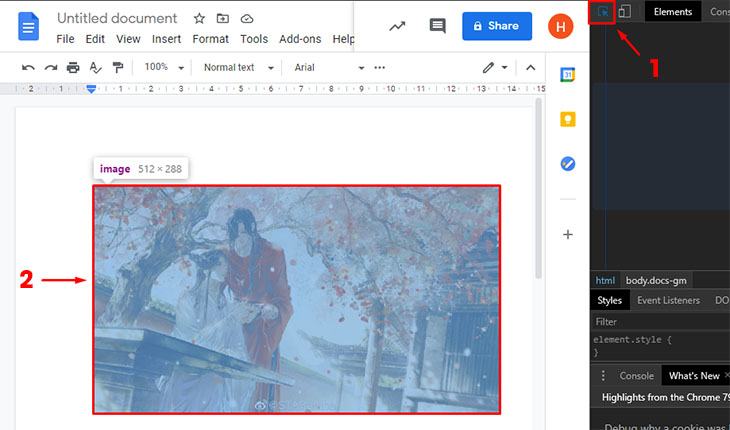The width and height of the screenshot is (730, 430).
Task: Open the move to folder icon
Action: pyautogui.click(x=223, y=19)
